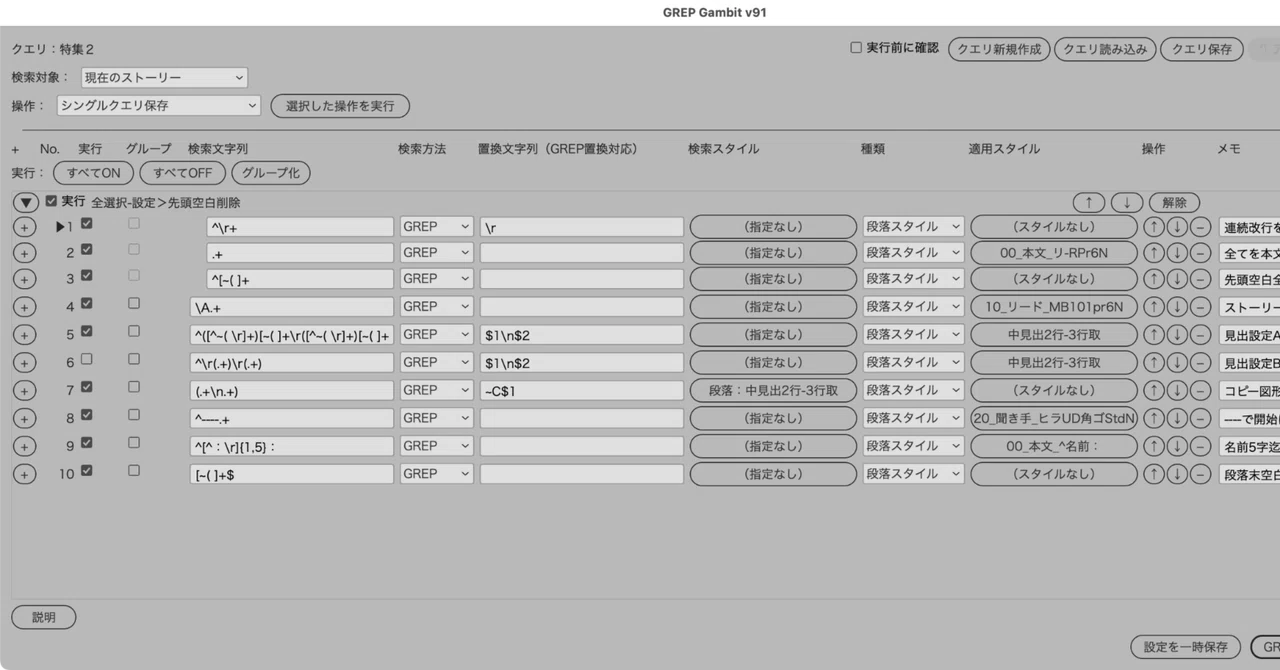The image size is (1280, 670).
Task: Click the クエリ読み込み button
Action: [1105, 49]
